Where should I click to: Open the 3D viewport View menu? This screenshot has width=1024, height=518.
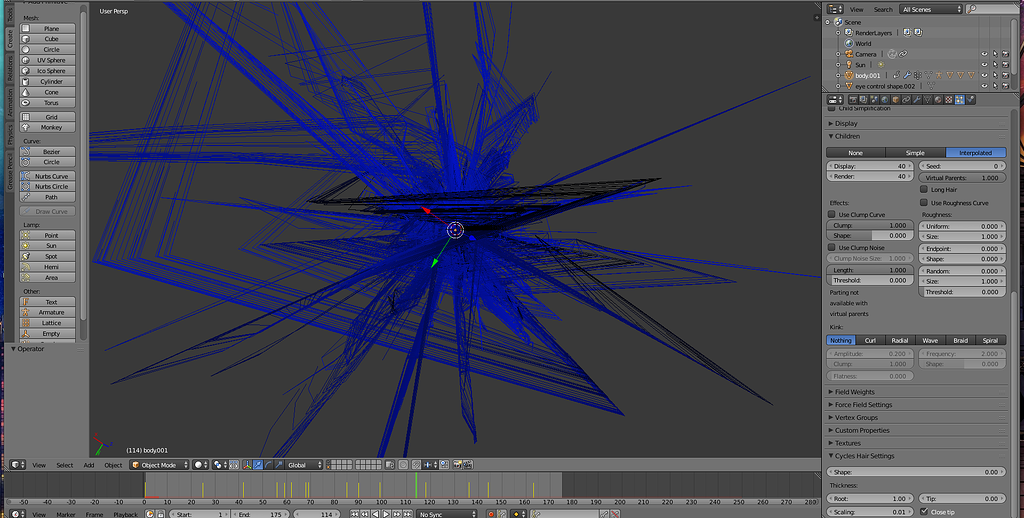39,465
